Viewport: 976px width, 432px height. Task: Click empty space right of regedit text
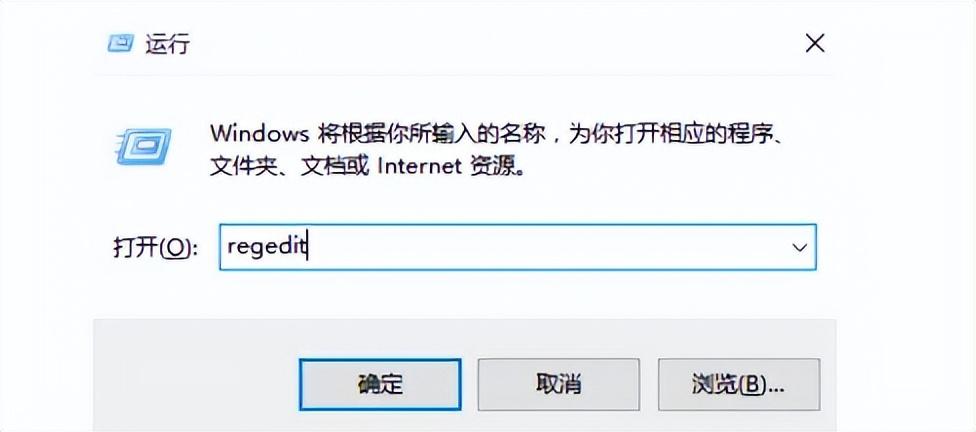pyautogui.click(x=548, y=247)
